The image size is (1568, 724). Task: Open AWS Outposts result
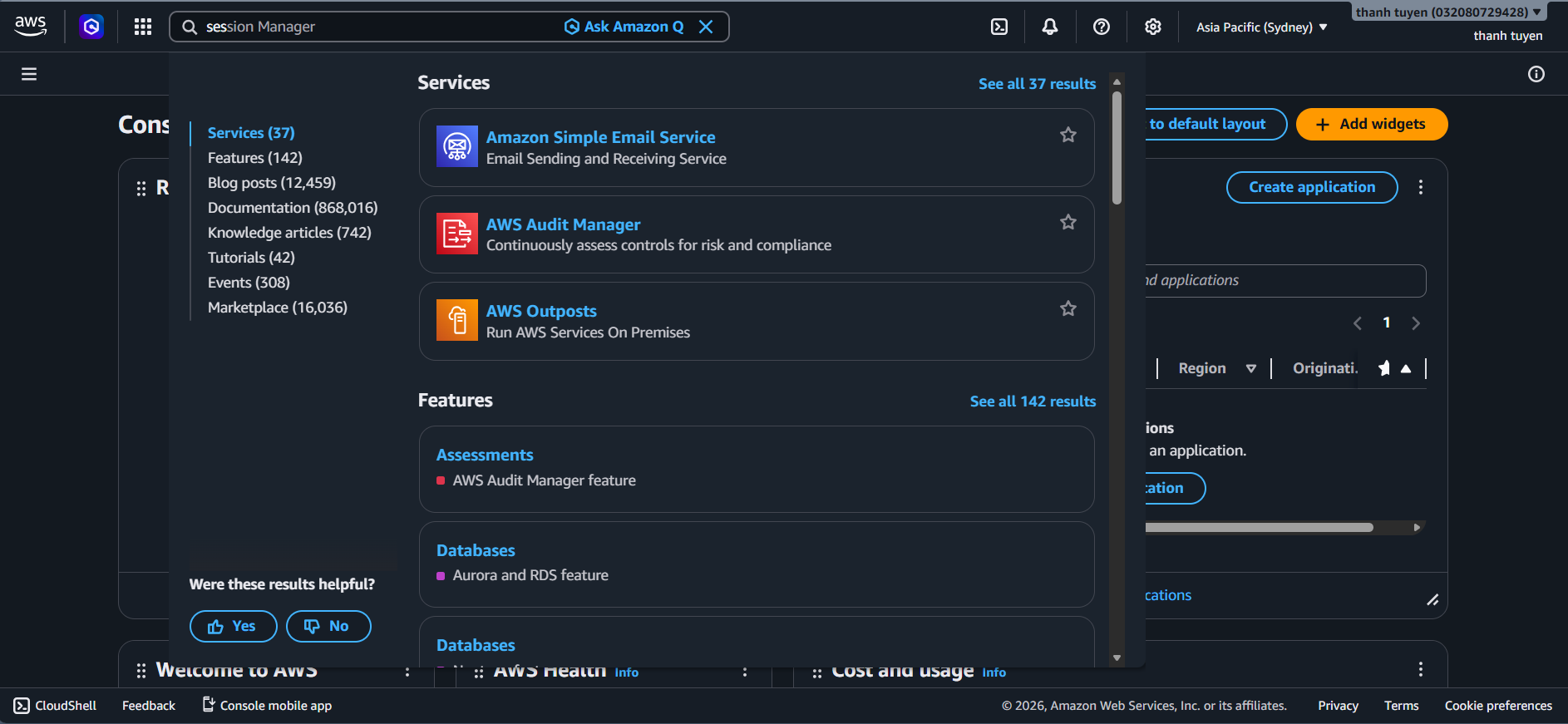541,311
